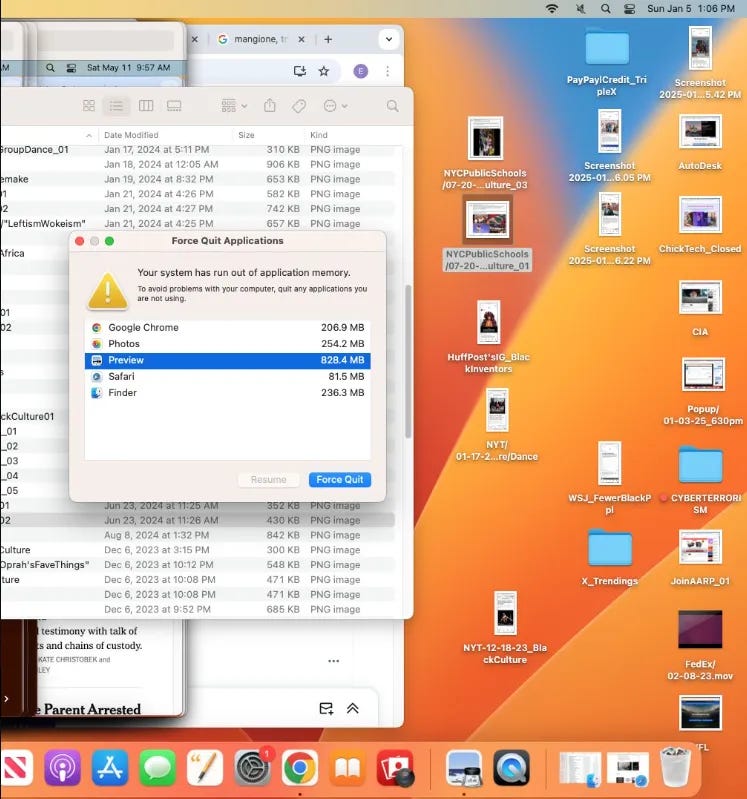747x799 pixels.
Task: Select Photos in Force Quit list
Action: tap(227, 344)
